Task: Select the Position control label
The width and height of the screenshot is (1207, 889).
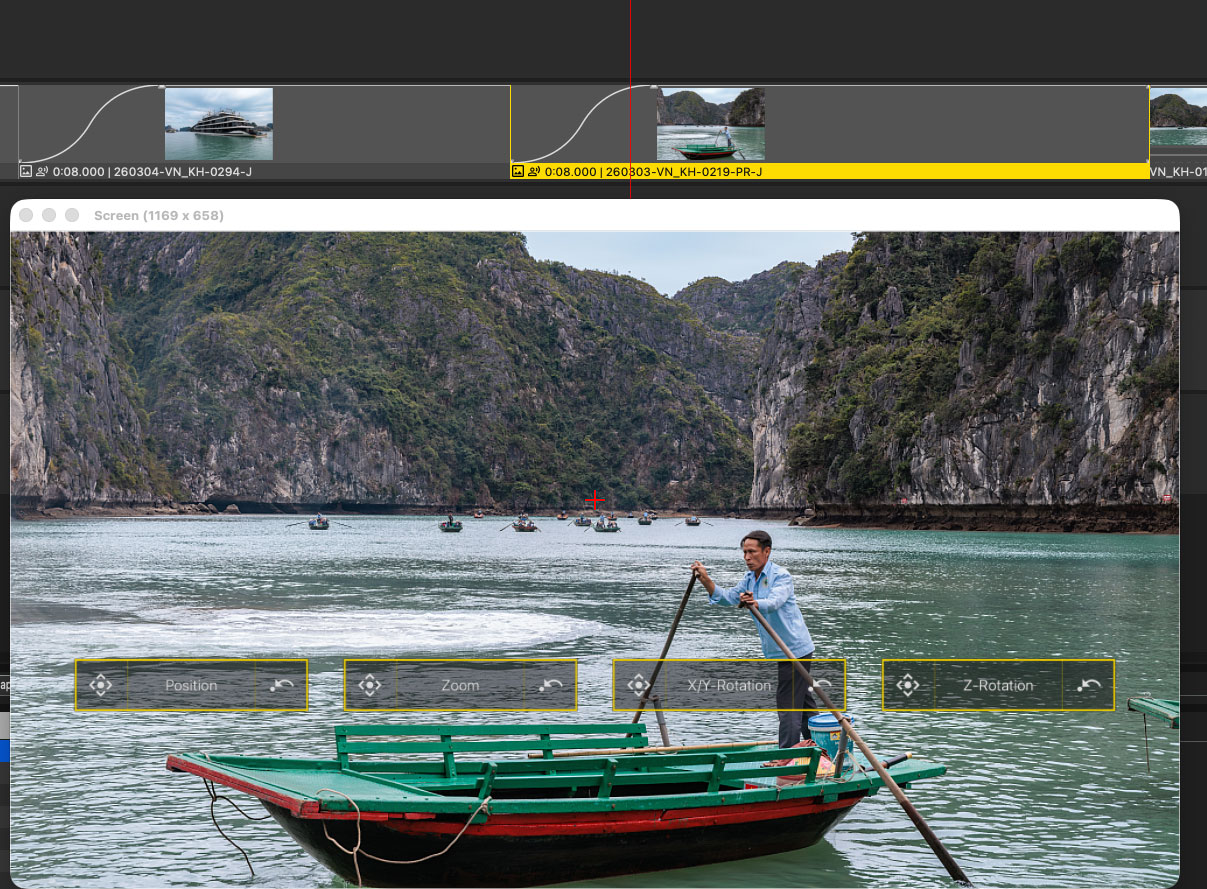Action: pos(191,686)
